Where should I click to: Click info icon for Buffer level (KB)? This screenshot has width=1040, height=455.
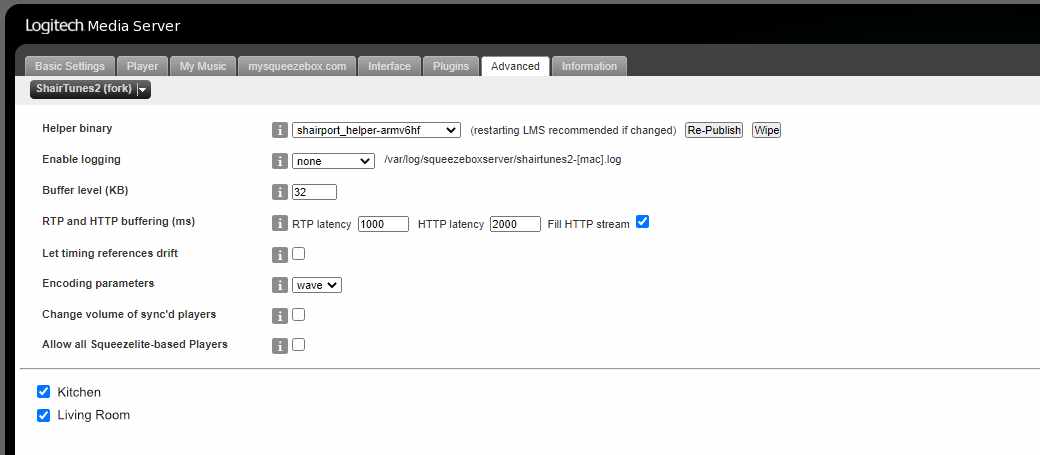(x=280, y=192)
